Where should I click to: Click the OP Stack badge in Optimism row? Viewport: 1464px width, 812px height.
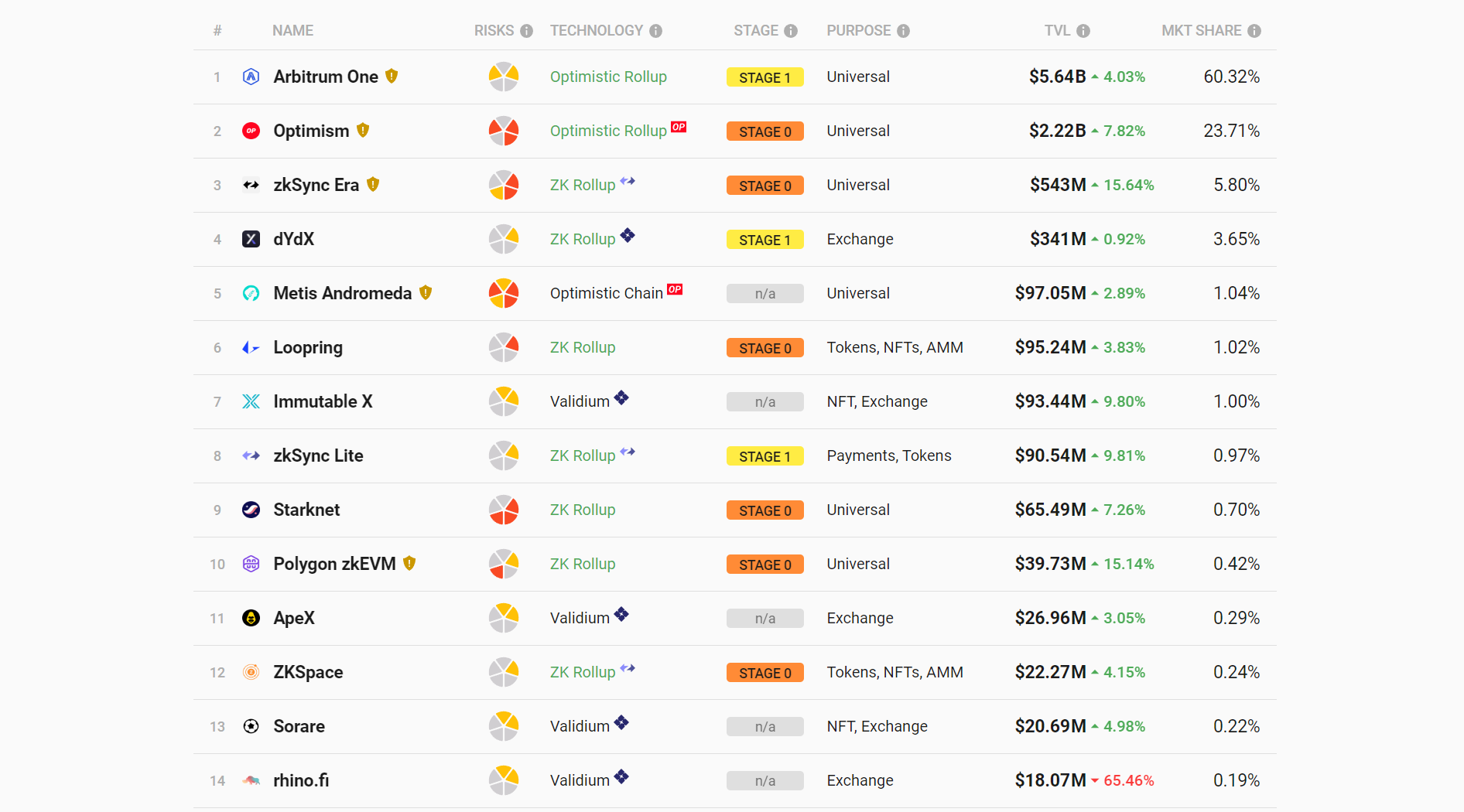click(679, 127)
